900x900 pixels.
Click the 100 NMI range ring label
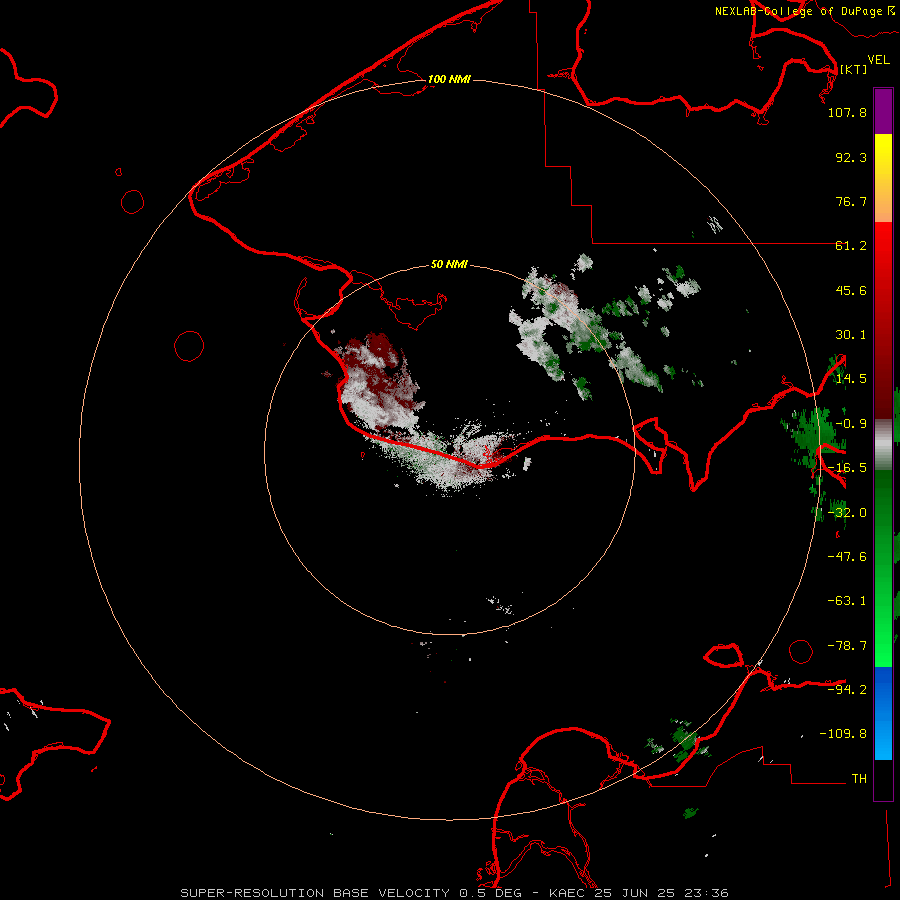point(449,79)
